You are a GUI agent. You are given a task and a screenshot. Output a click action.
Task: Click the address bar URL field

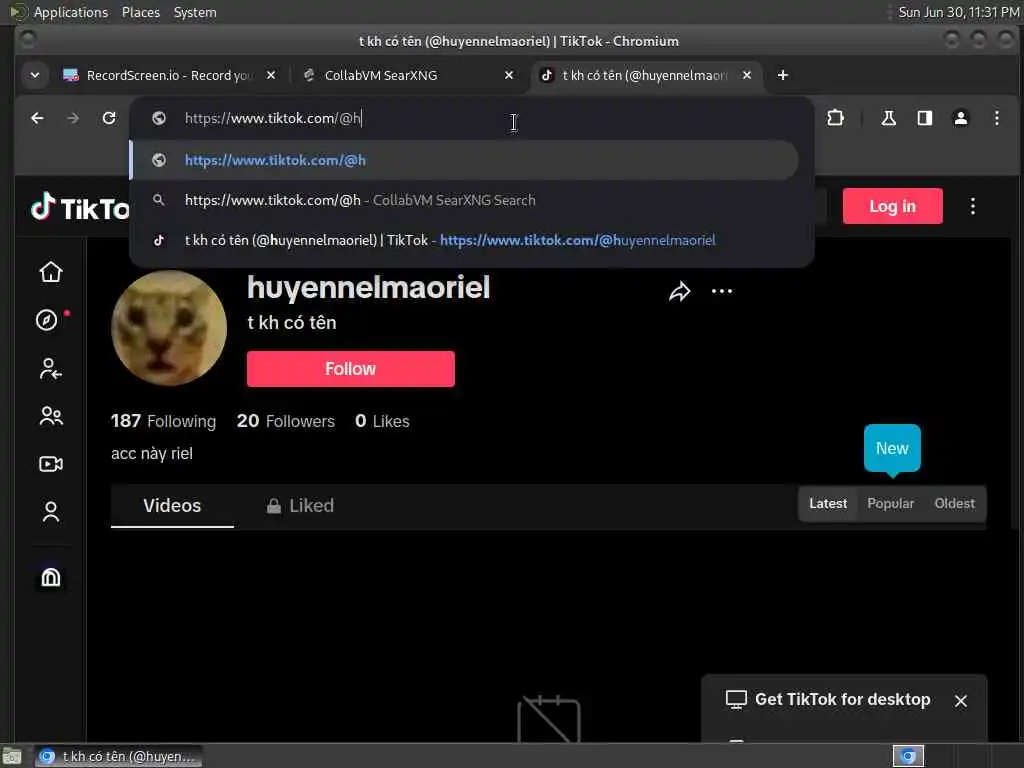pyautogui.click(x=470, y=118)
